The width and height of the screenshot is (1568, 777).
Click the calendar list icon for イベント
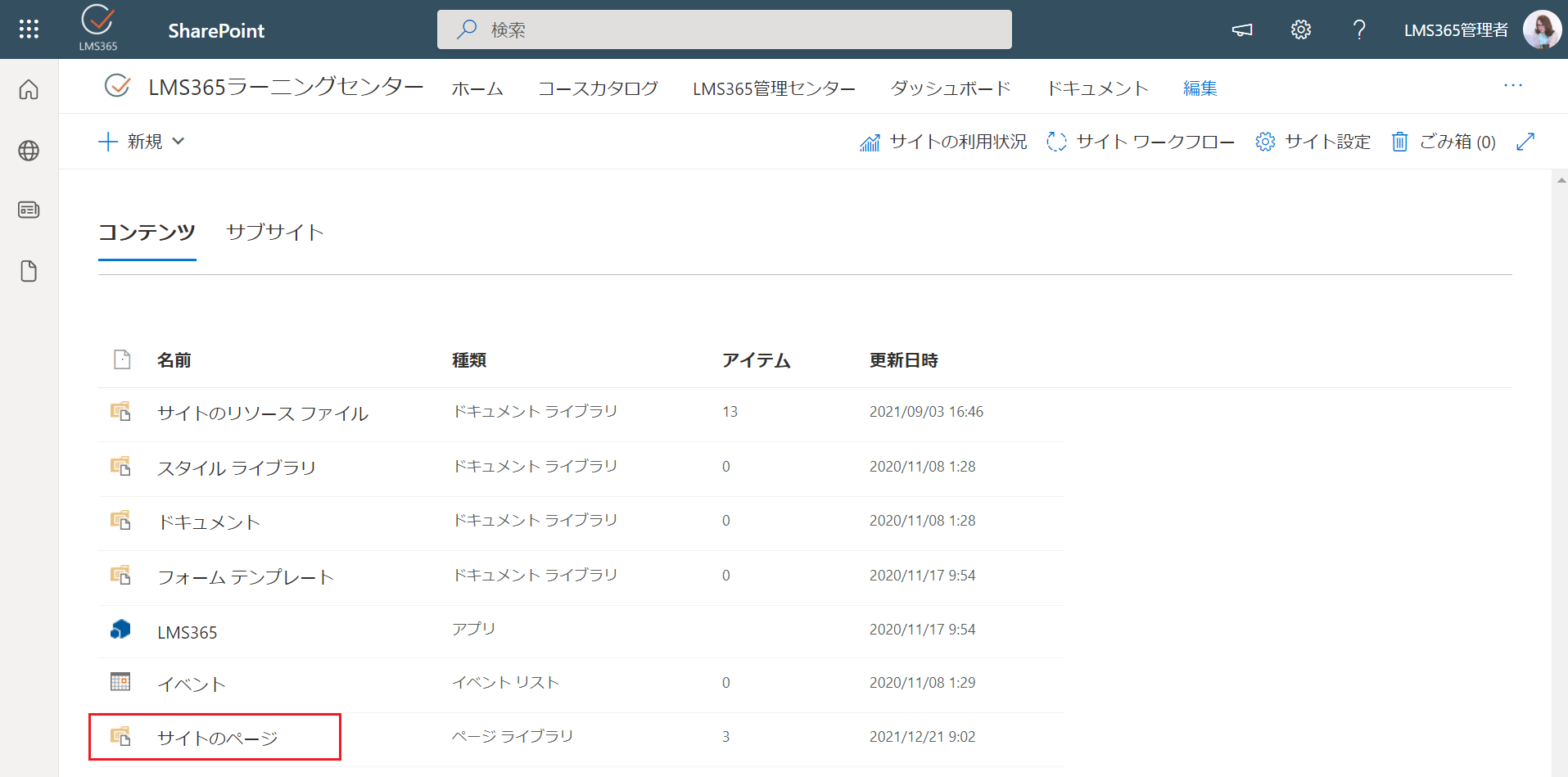(120, 681)
